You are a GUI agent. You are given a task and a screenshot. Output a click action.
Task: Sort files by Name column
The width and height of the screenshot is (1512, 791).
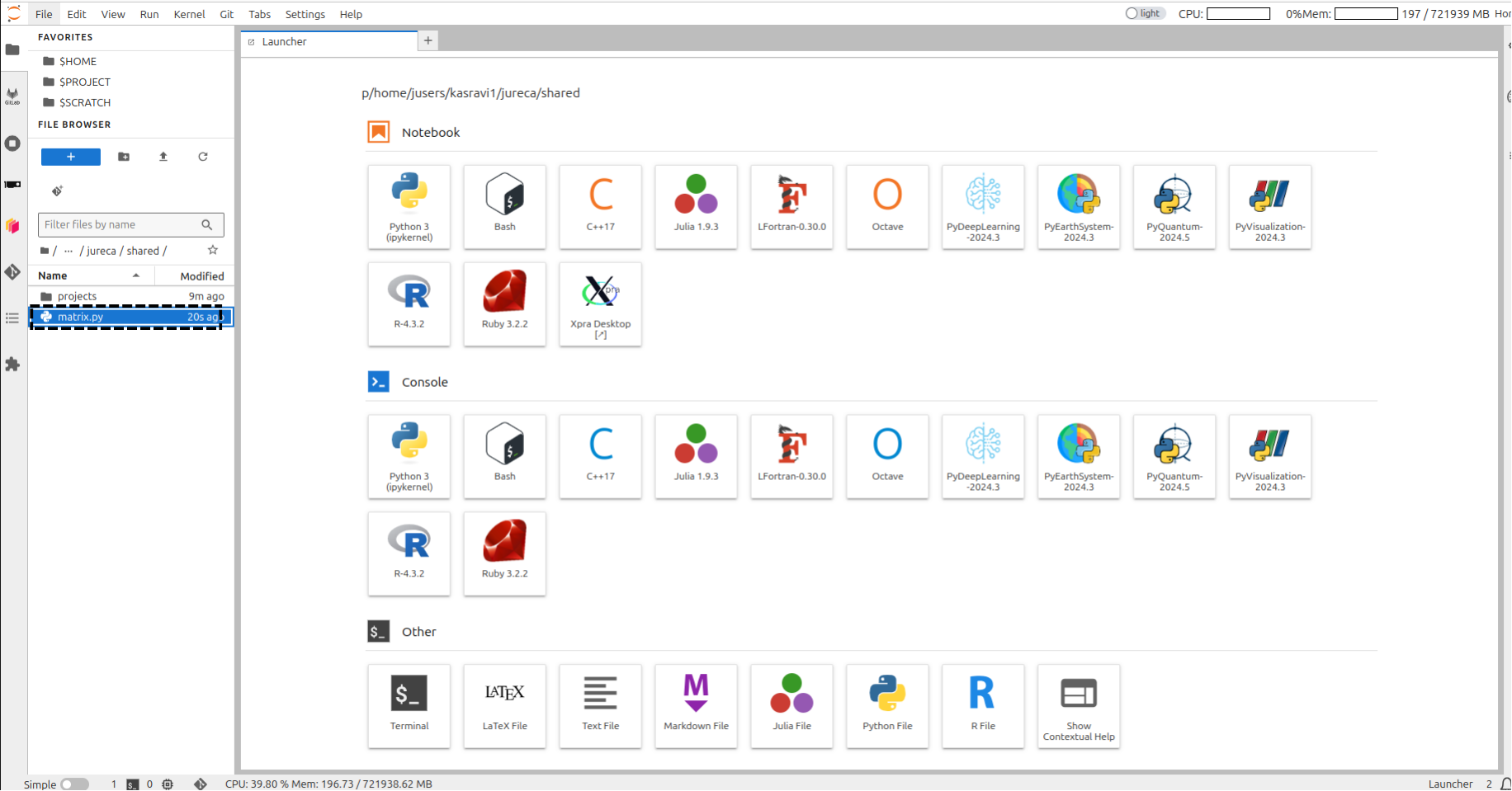53,275
